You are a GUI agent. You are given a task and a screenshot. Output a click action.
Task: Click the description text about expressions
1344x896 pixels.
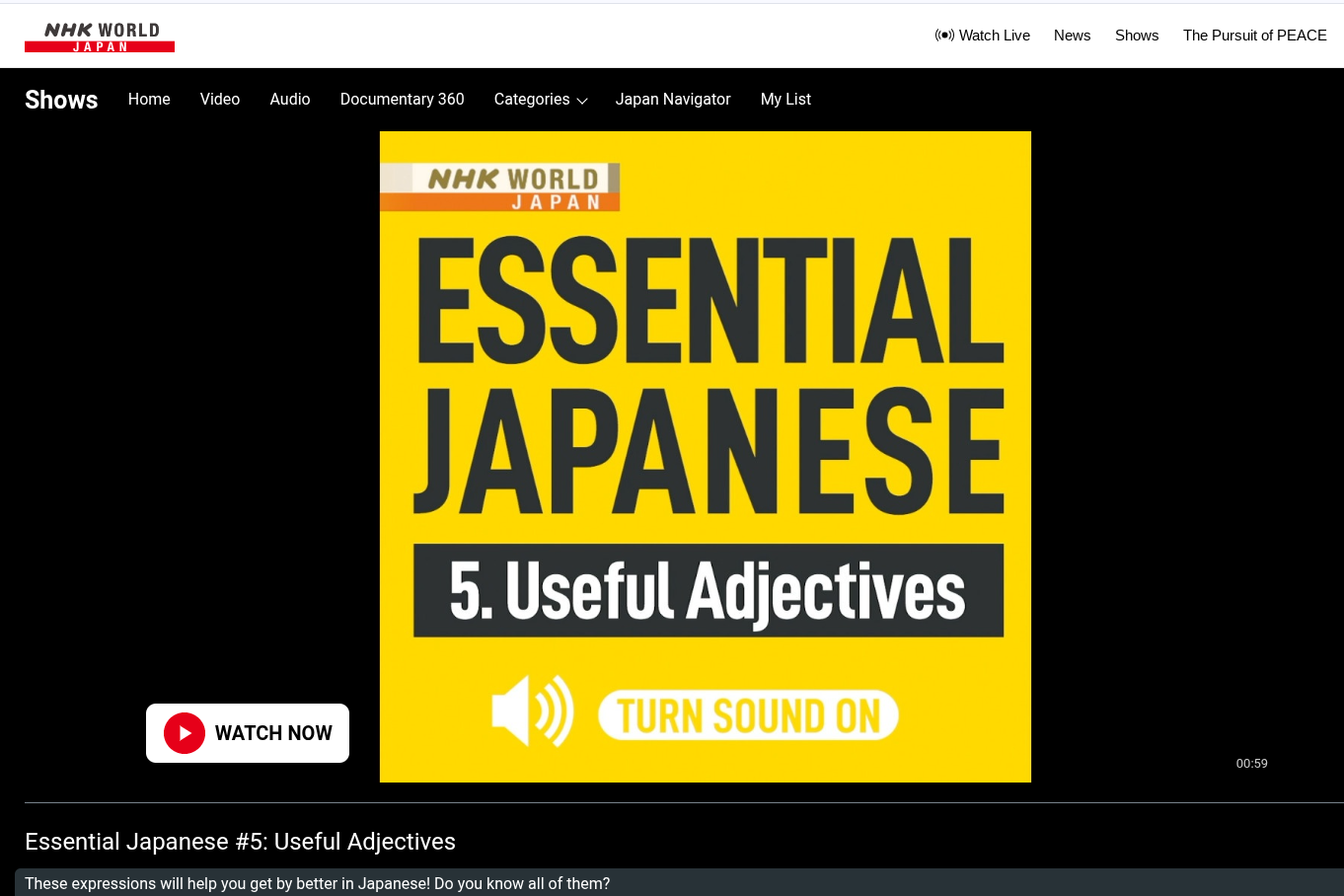pyautogui.click(x=317, y=883)
